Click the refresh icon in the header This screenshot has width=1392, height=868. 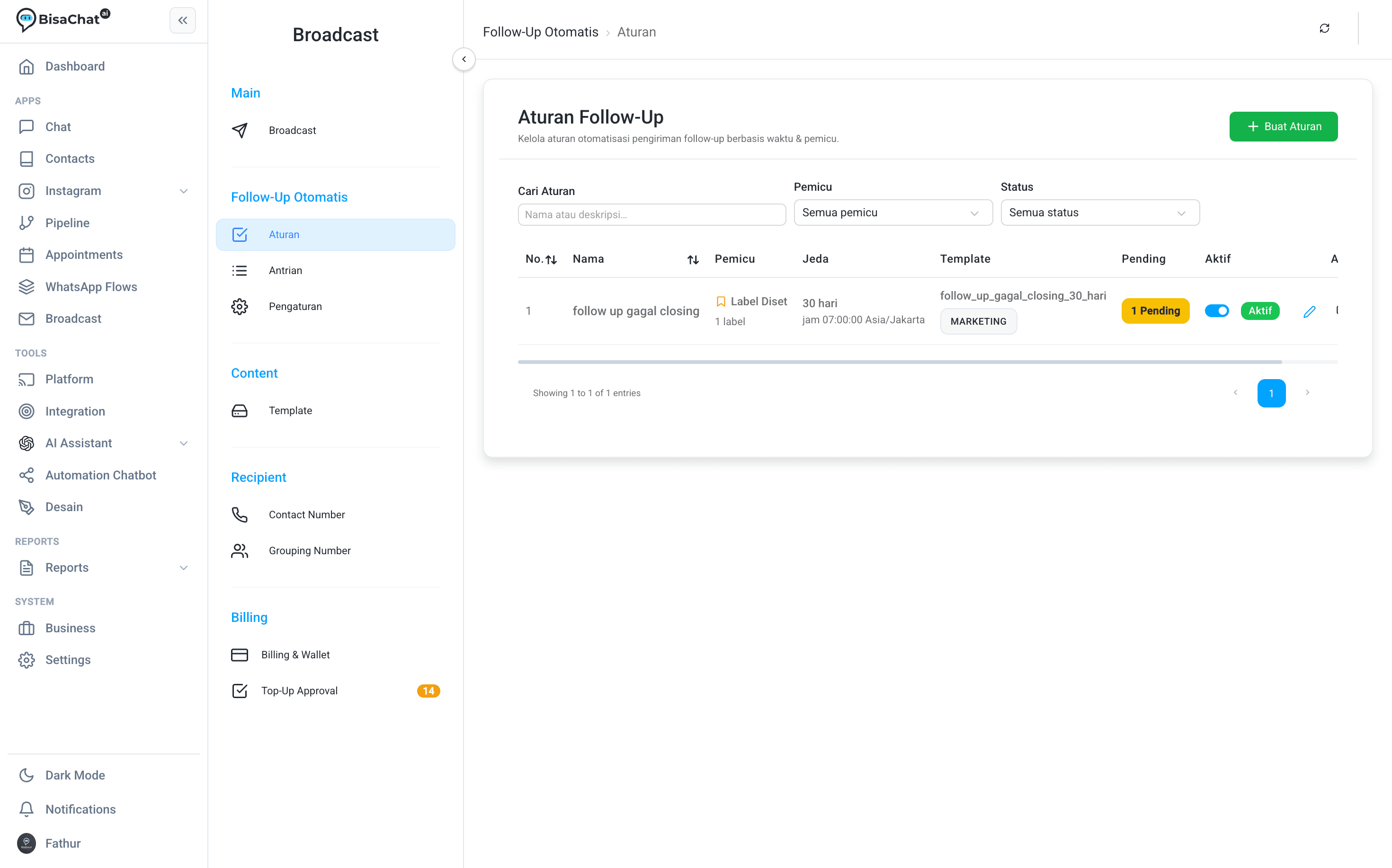pos(1324,28)
